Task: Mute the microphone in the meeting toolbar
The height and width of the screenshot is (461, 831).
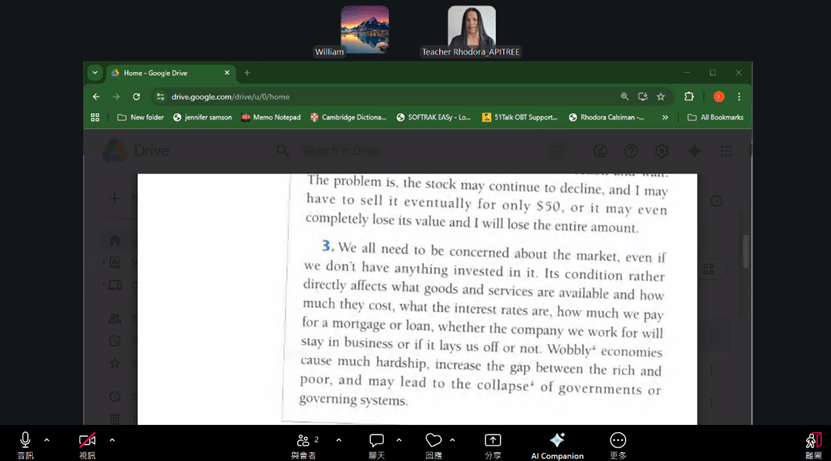Action: [25, 444]
